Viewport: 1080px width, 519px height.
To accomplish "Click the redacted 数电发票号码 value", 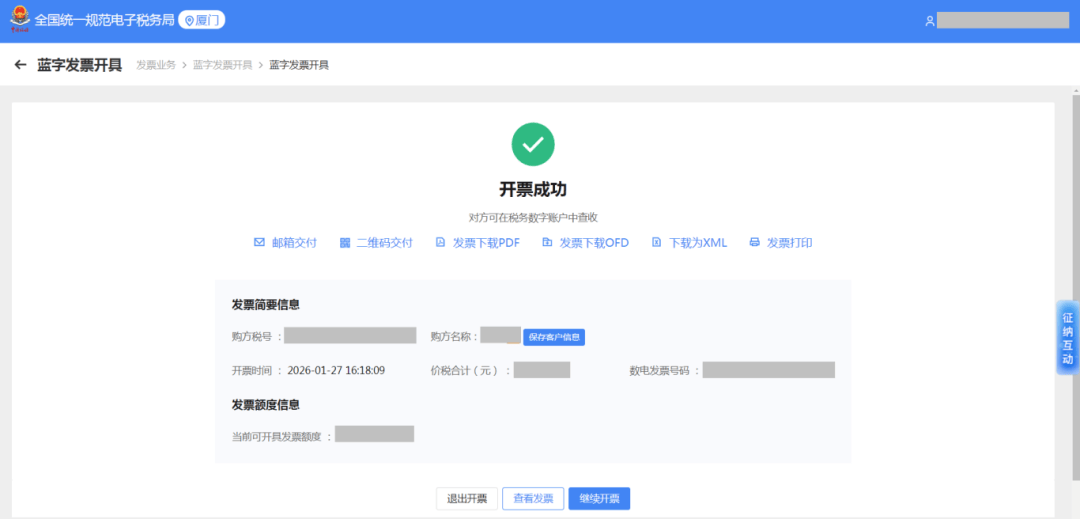I will [x=768, y=370].
